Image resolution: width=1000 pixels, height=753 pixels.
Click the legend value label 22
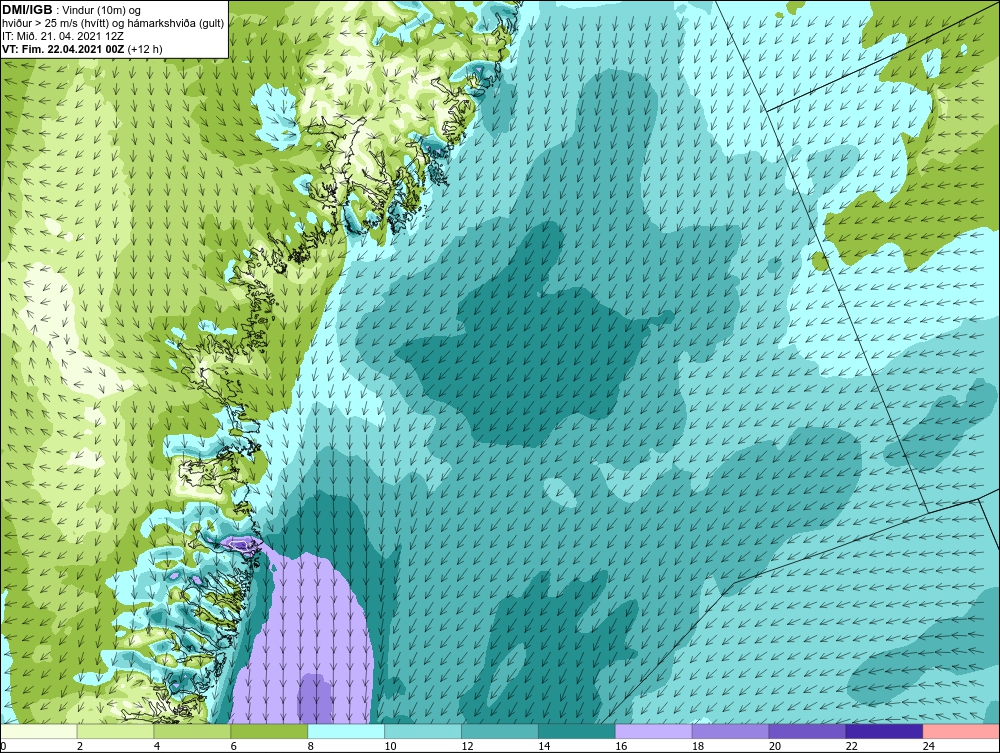(x=851, y=746)
